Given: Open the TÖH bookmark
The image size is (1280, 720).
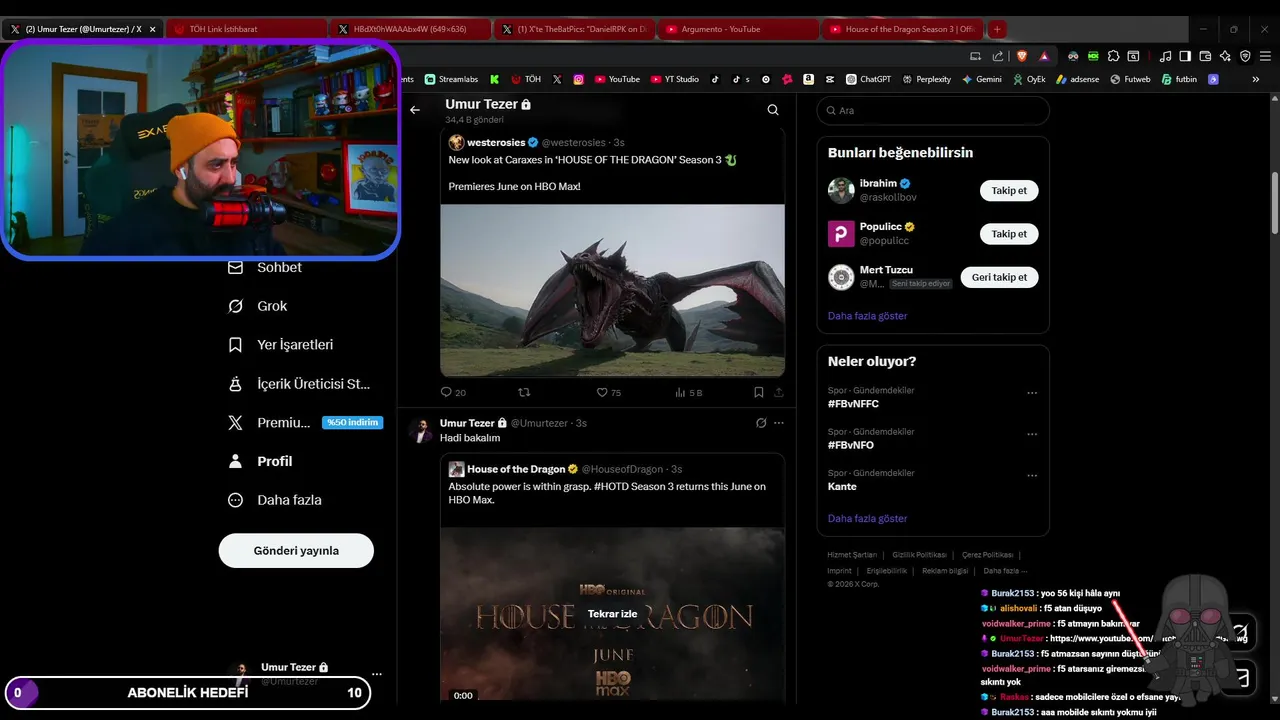Looking at the screenshot, I should [526, 79].
